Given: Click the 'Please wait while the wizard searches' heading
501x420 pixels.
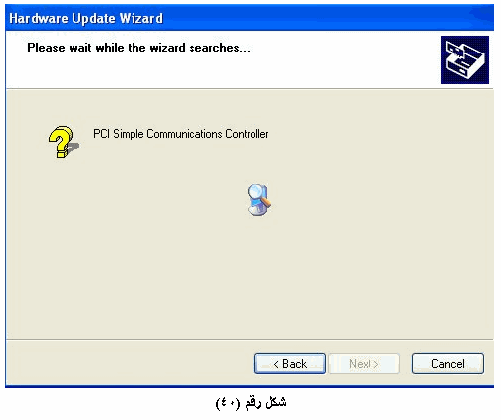Looking at the screenshot, I should point(139,48).
